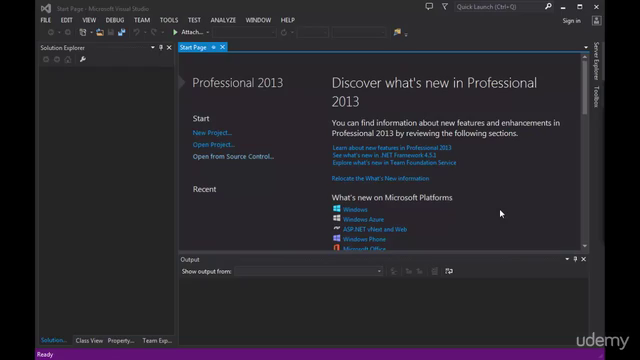Open the Windows Azure link
This screenshot has width=640, height=360.
click(363, 220)
